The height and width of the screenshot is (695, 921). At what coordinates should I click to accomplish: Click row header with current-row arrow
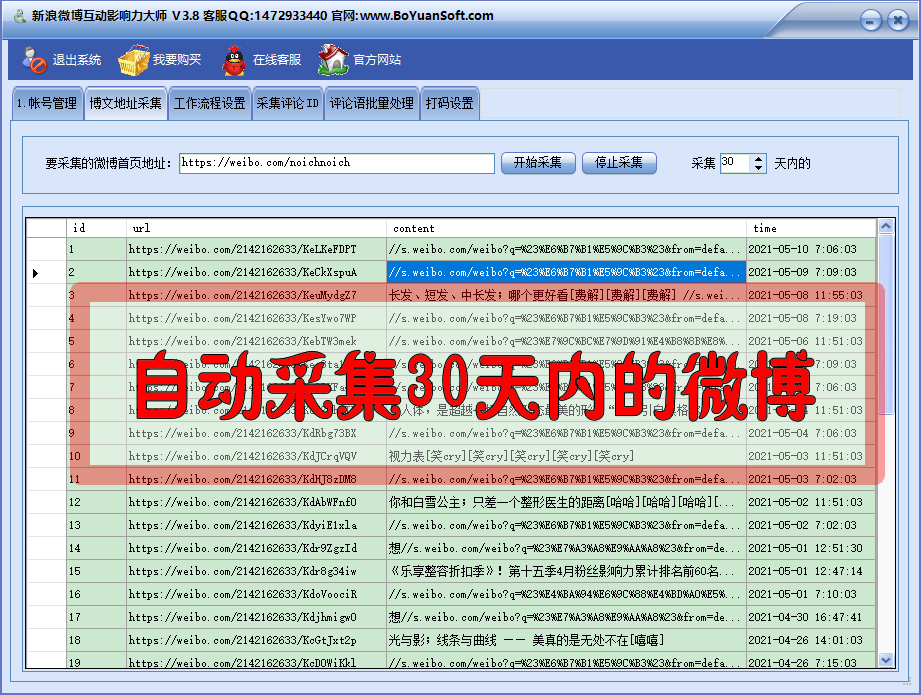point(46,272)
